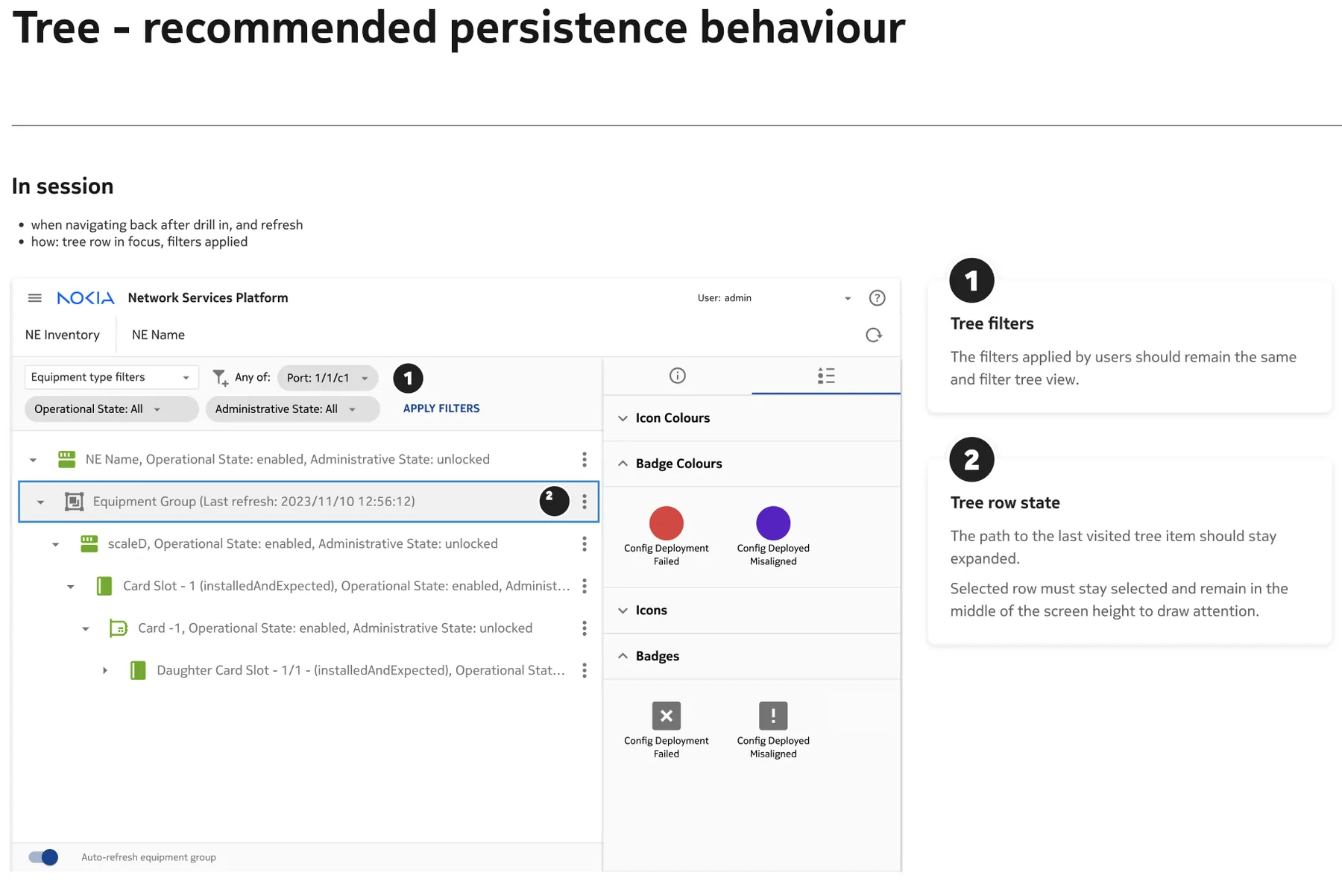Toggle the Auto-refresh equipment group switch
This screenshot has width=1342, height=896.
(x=43, y=857)
